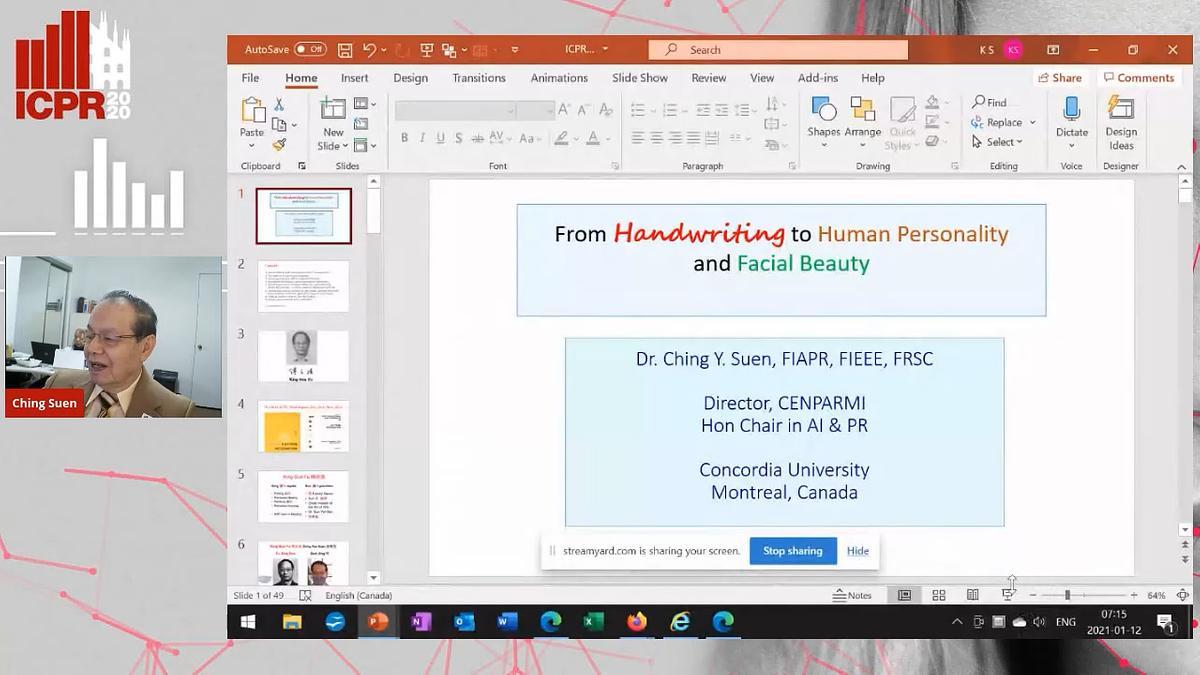Click the Align Left icon
This screenshot has height=675, width=1200.
pyautogui.click(x=637, y=138)
